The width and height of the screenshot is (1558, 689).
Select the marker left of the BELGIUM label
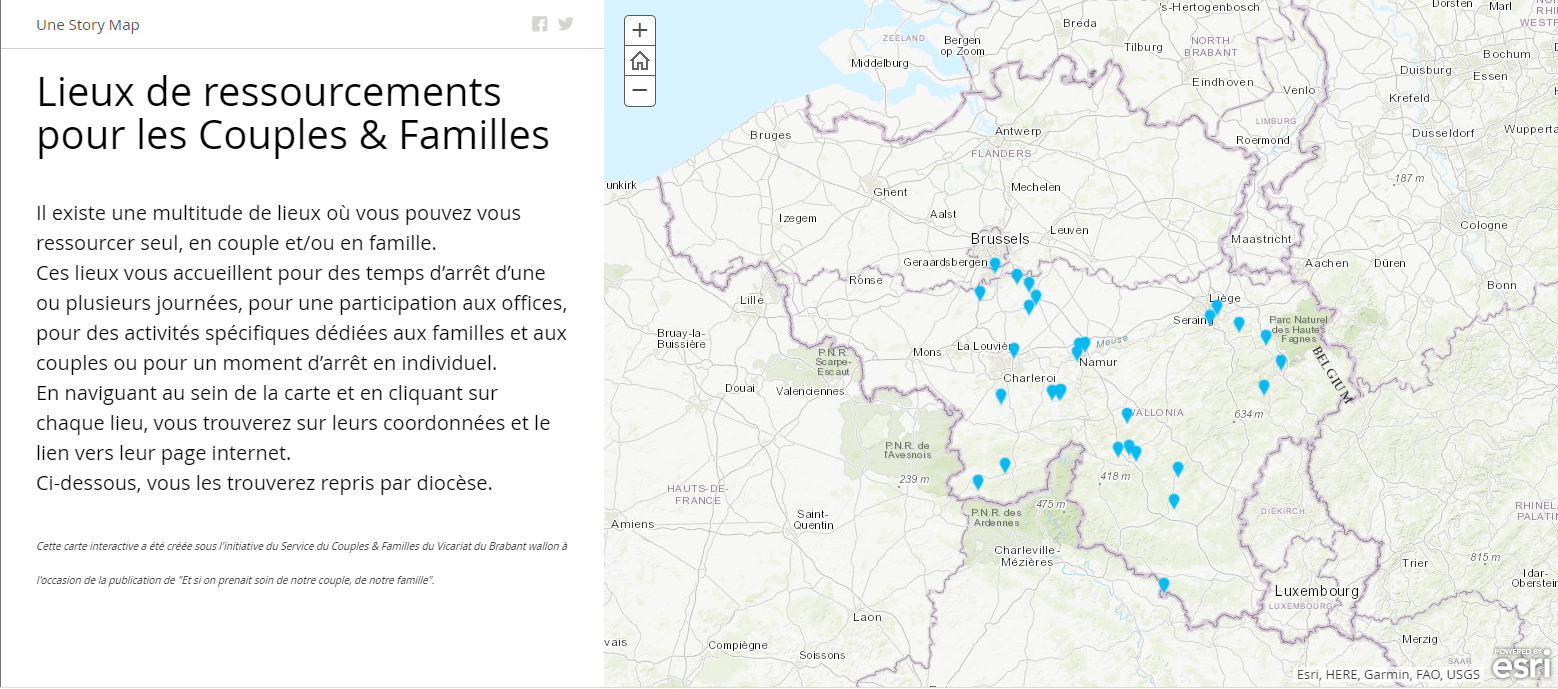(x=1281, y=361)
